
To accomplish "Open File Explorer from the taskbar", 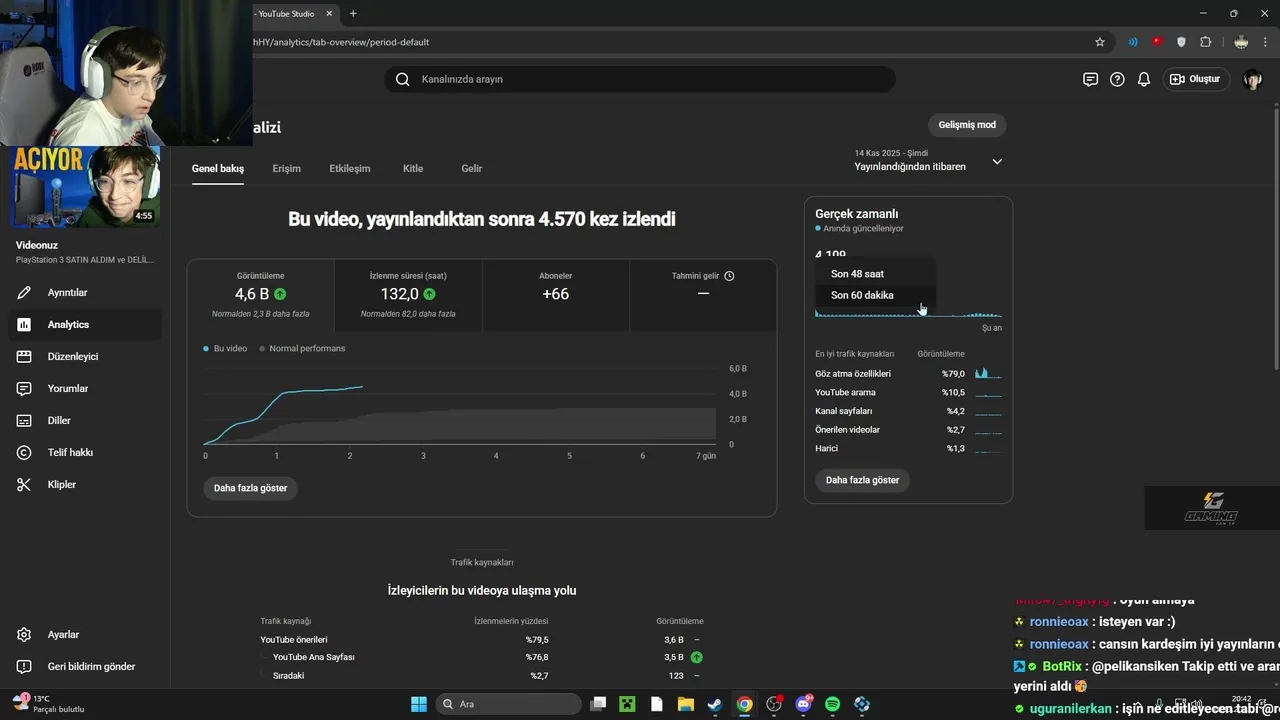I will pos(686,704).
